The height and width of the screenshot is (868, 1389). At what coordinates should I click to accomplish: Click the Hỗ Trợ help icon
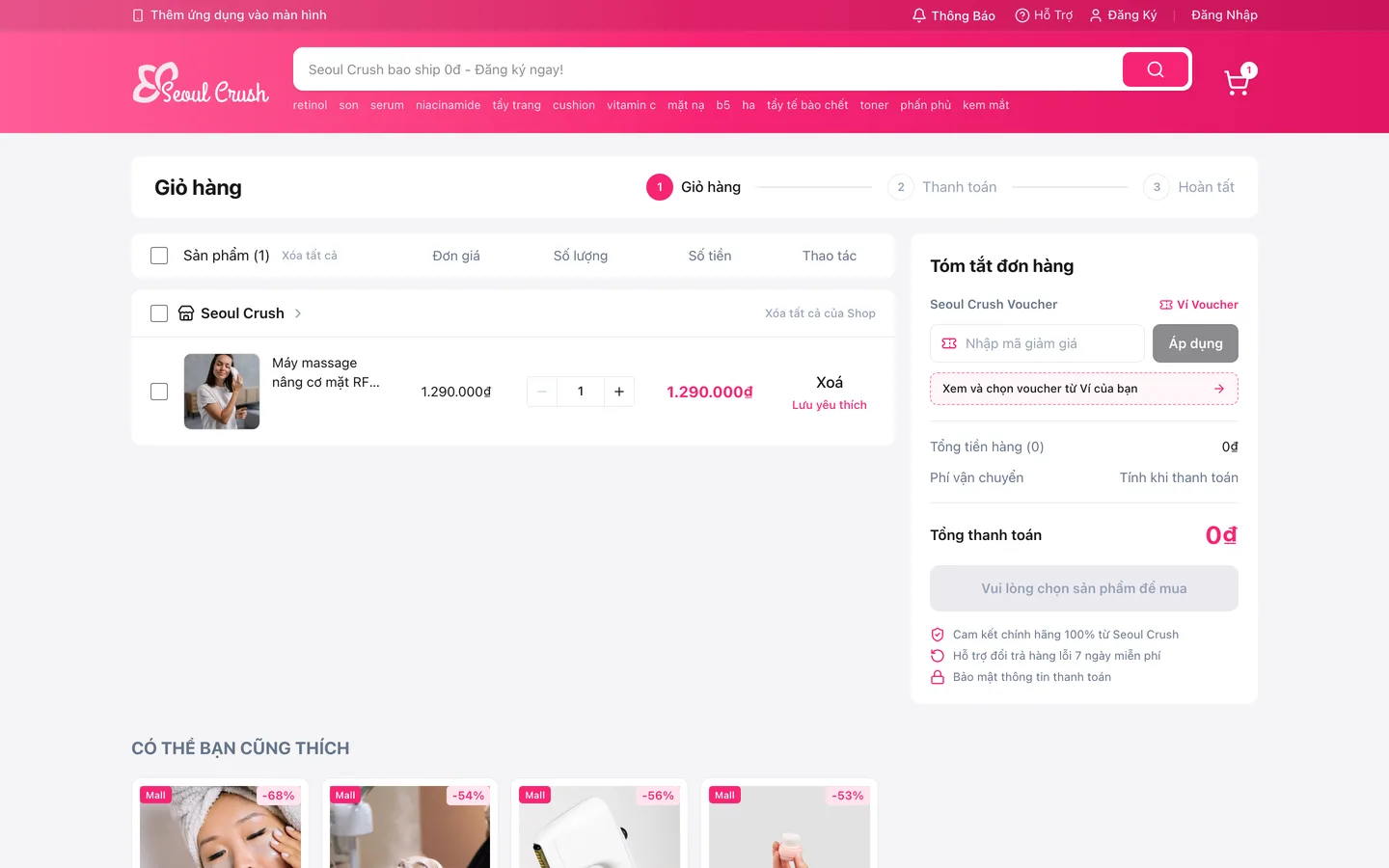pyautogui.click(x=1022, y=15)
